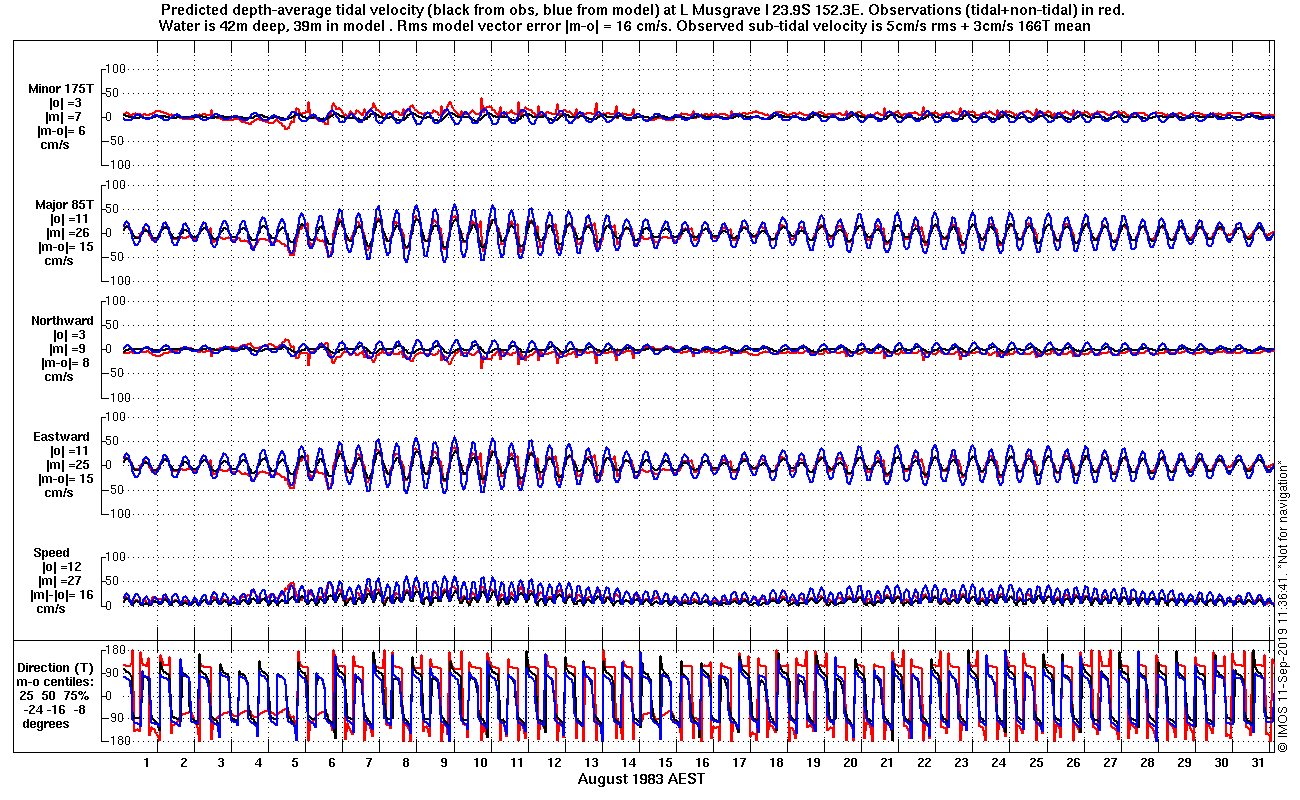
Task: Click the "m-o centiles:" text
Action: (53, 681)
